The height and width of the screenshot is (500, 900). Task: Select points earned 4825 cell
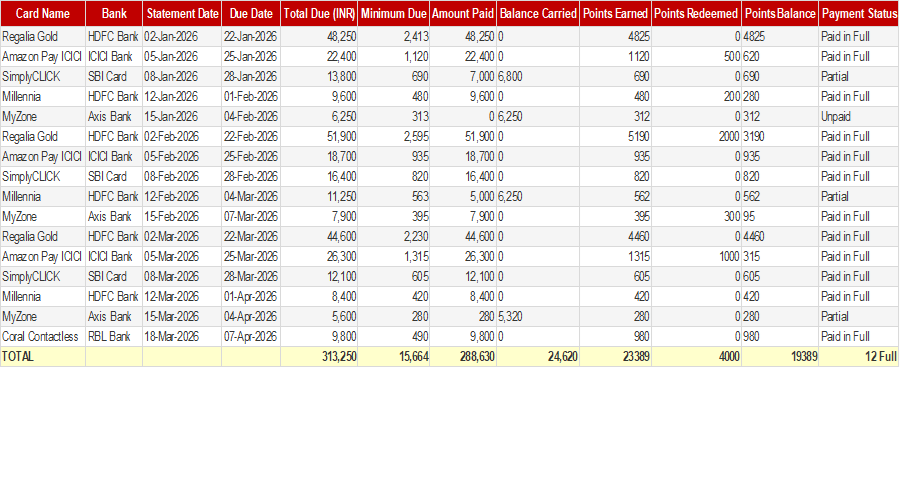point(615,37)
